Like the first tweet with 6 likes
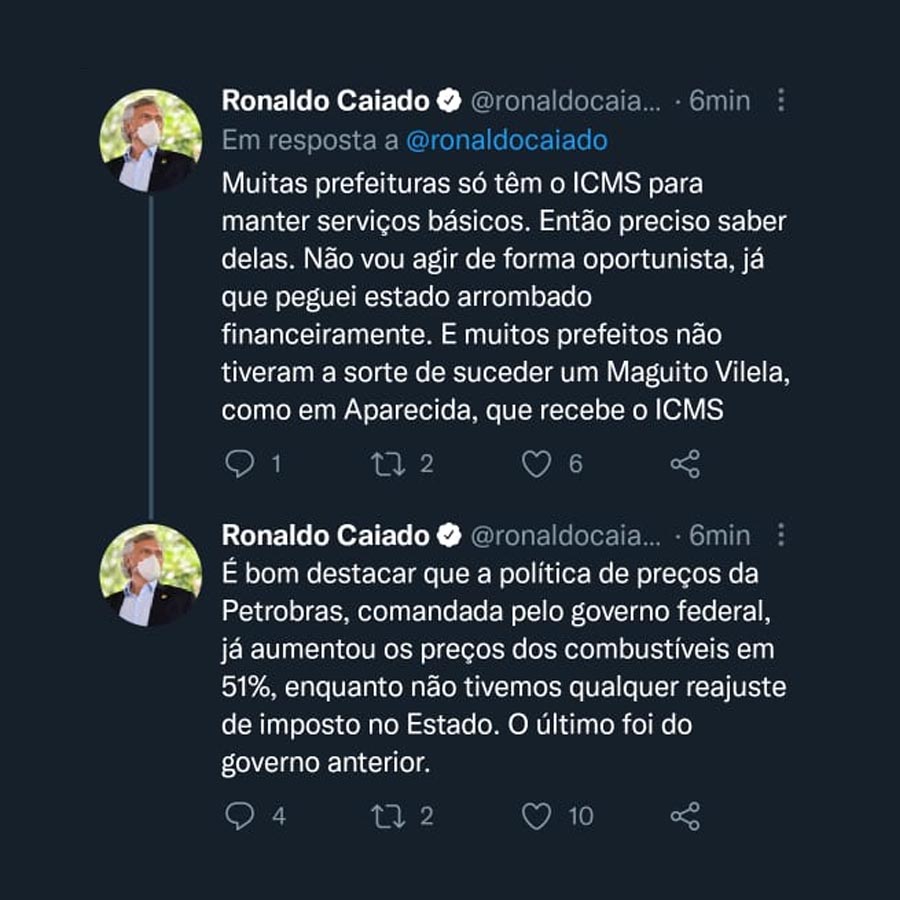 (x=537, y=464)
